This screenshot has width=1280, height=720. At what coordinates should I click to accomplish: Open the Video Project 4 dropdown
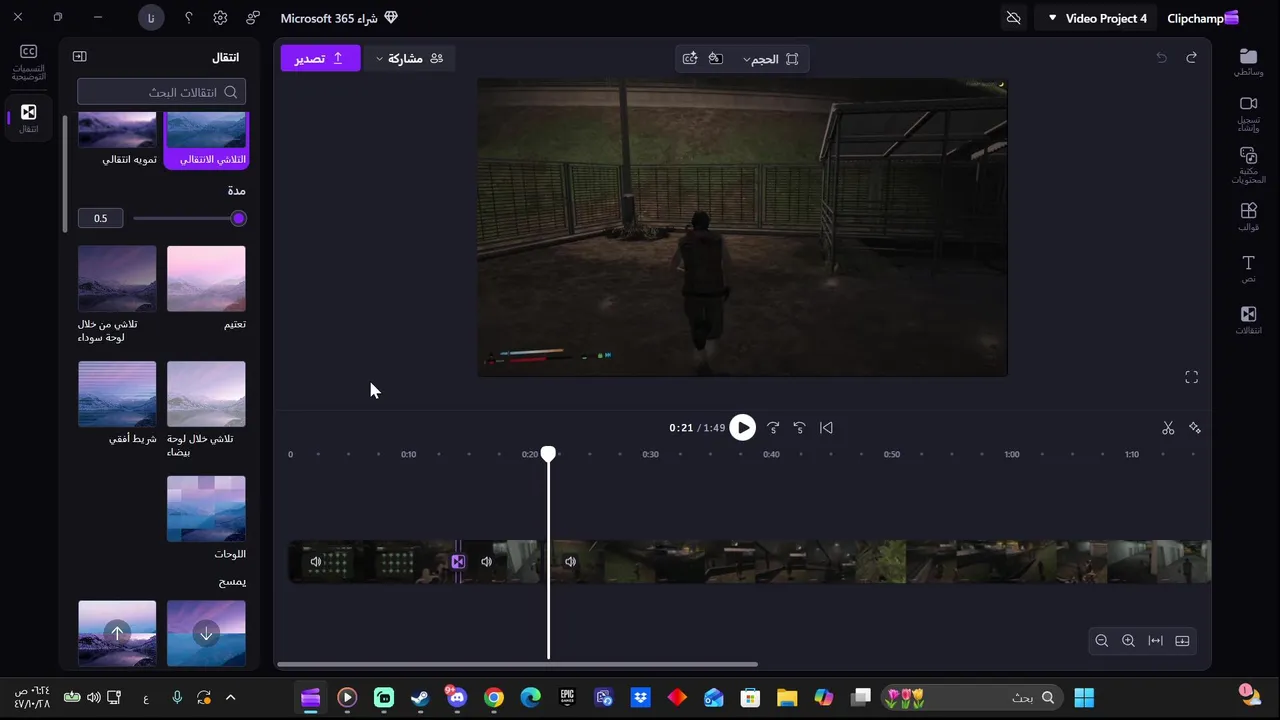click(x=1097, y=18)
